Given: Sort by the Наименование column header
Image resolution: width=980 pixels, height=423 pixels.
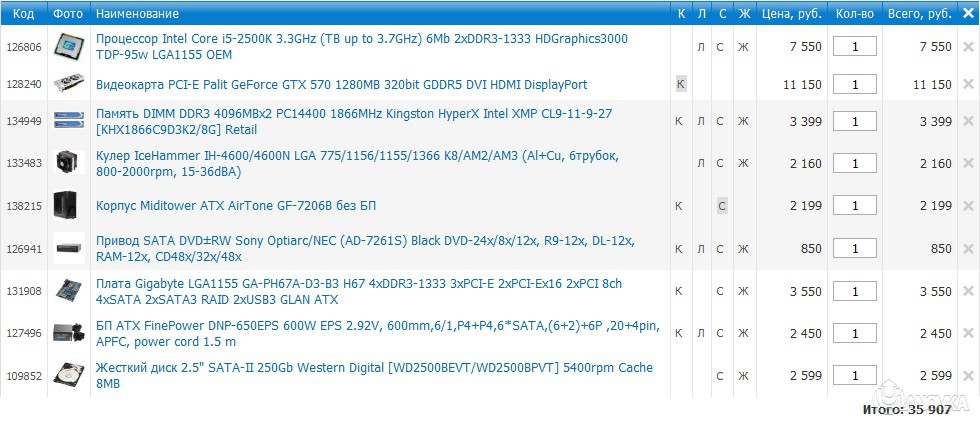Looking at the screenshot, I should click(138, 13).
